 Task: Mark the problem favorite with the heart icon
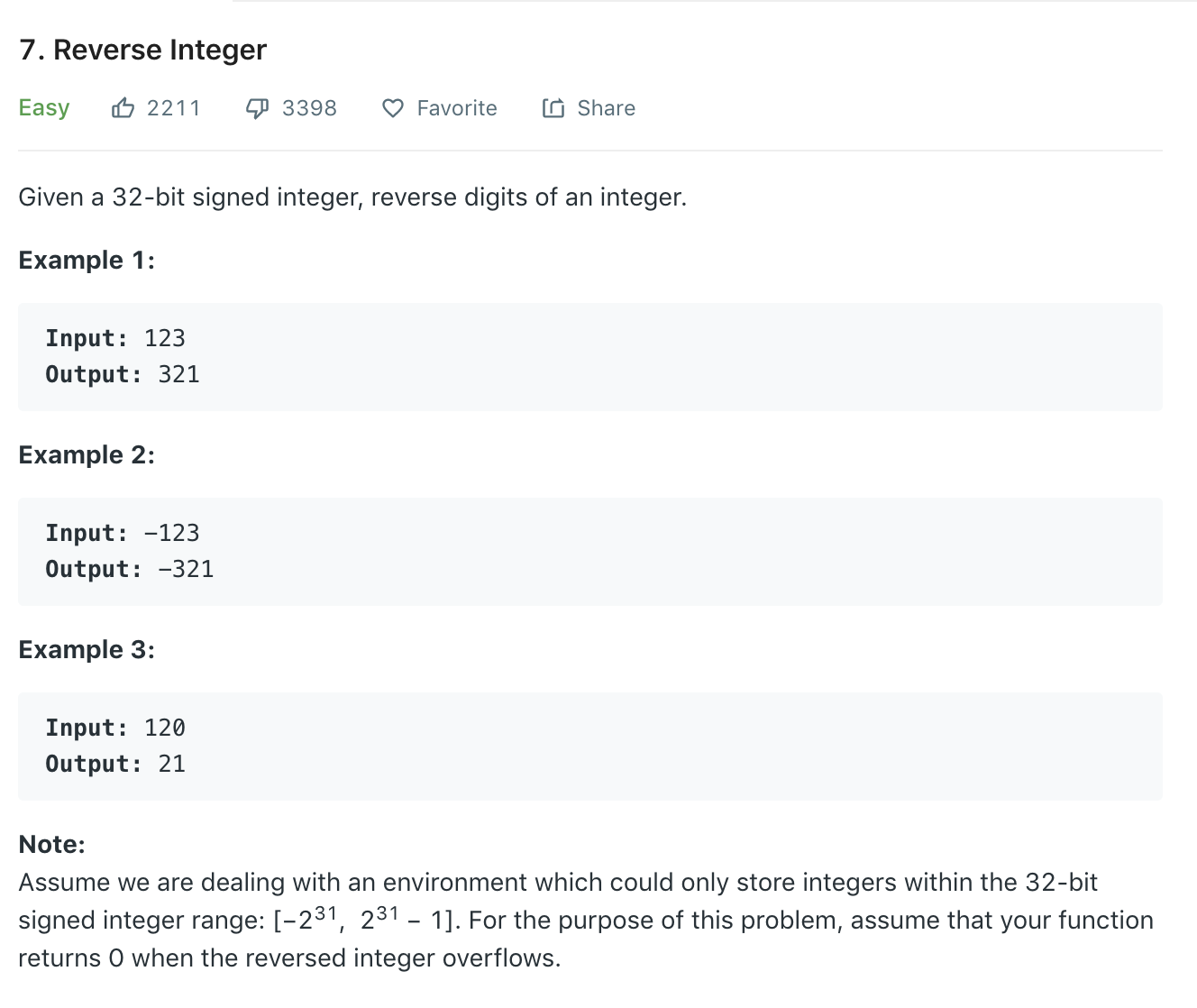click(393, 108)
